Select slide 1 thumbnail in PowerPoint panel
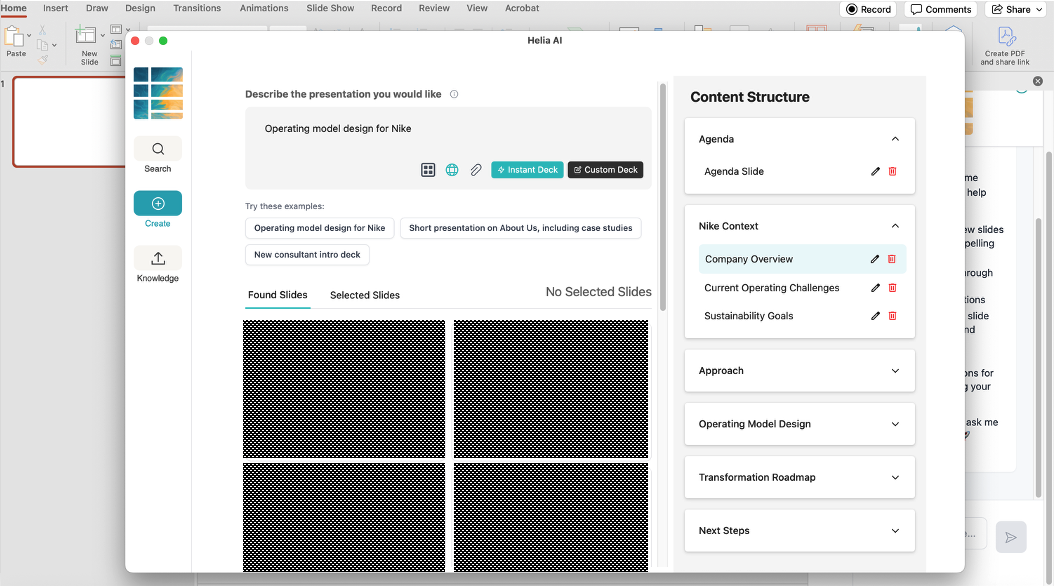This screenshot has width=1054, height=586. pos(71,121)
